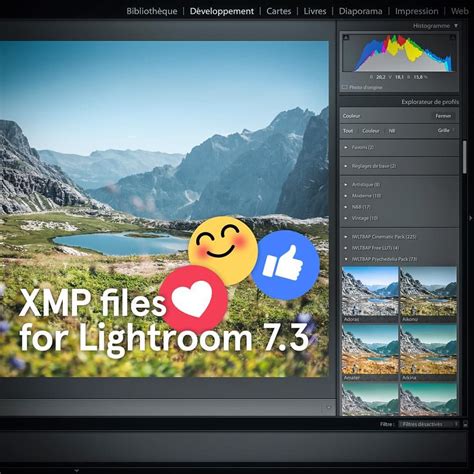This screenshot has width=474, height=474.
Task: Open the Grille view dropdown
Action: [446, 130]
